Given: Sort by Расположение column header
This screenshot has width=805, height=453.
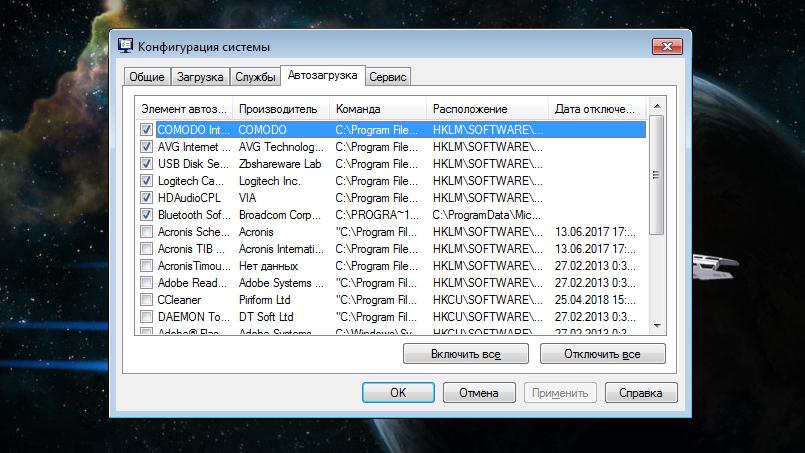Looking at the screenshot, I should pyautogui.click(x=487, y=109).
